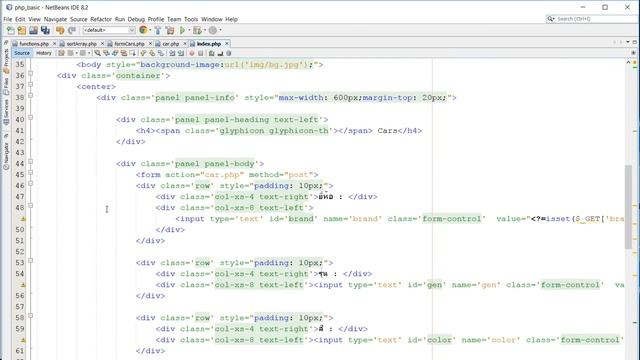Viewport: 640px width, 360px height.
Task: Open the Team menu
Action: pyautogui.click(x=174, y=19)
